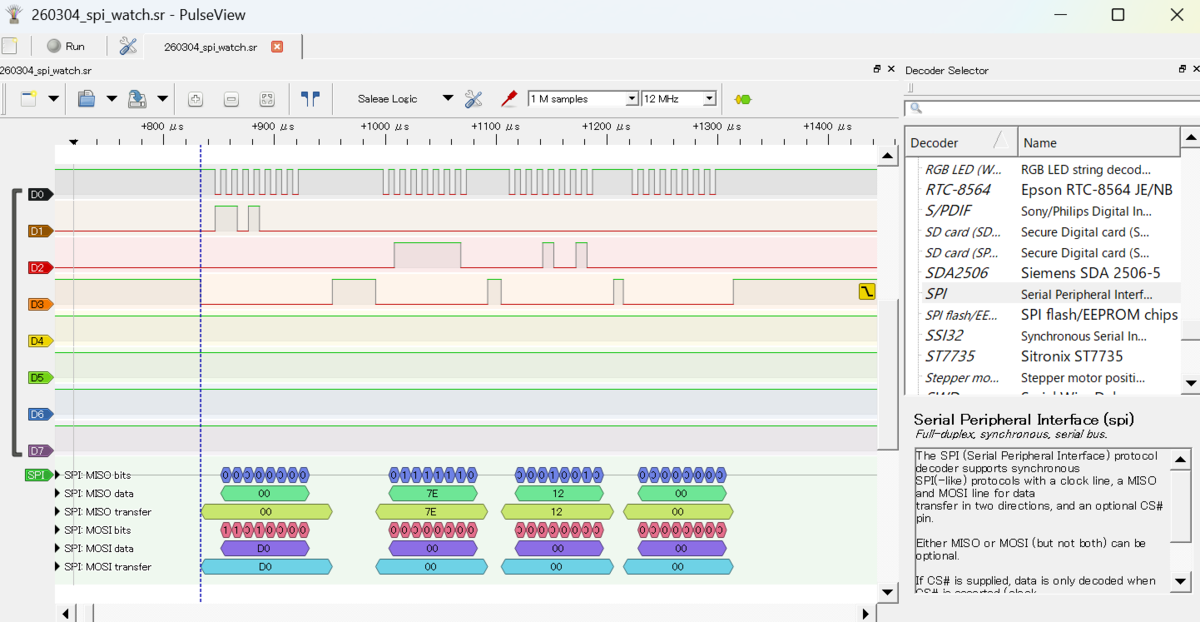Open the new view dropdown arrow
The height and width of the screenshot is (622, 1200).
pyautogui.click(x=53, y=99)
